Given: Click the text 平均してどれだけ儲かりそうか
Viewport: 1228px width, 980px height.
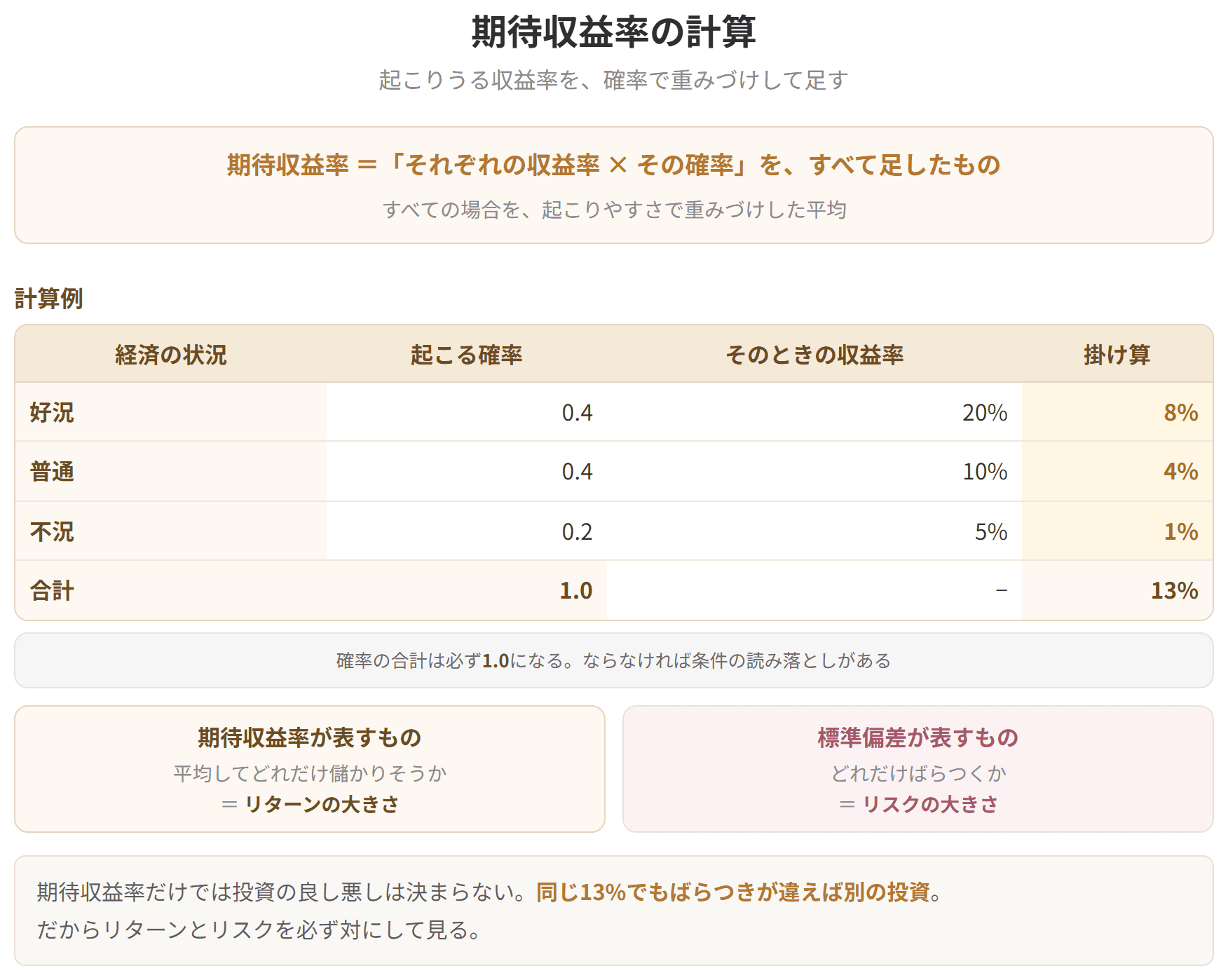Looking at the screenshot, I should [x=310, y=773].
